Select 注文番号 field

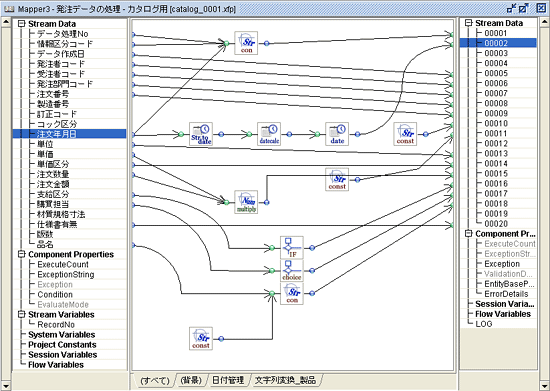(x=53, y=94)
